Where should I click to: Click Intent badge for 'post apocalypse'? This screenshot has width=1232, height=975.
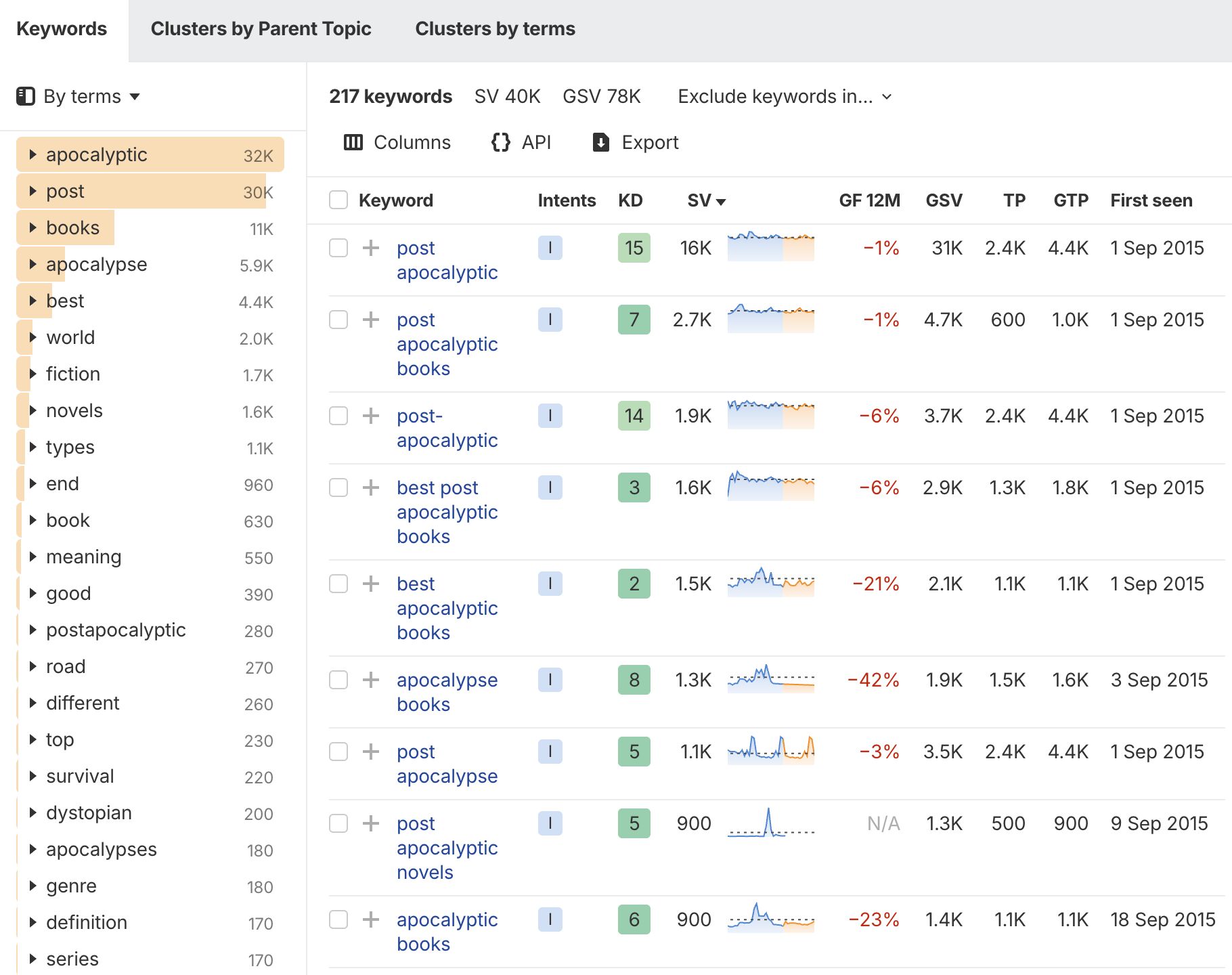tap(550, 752)
